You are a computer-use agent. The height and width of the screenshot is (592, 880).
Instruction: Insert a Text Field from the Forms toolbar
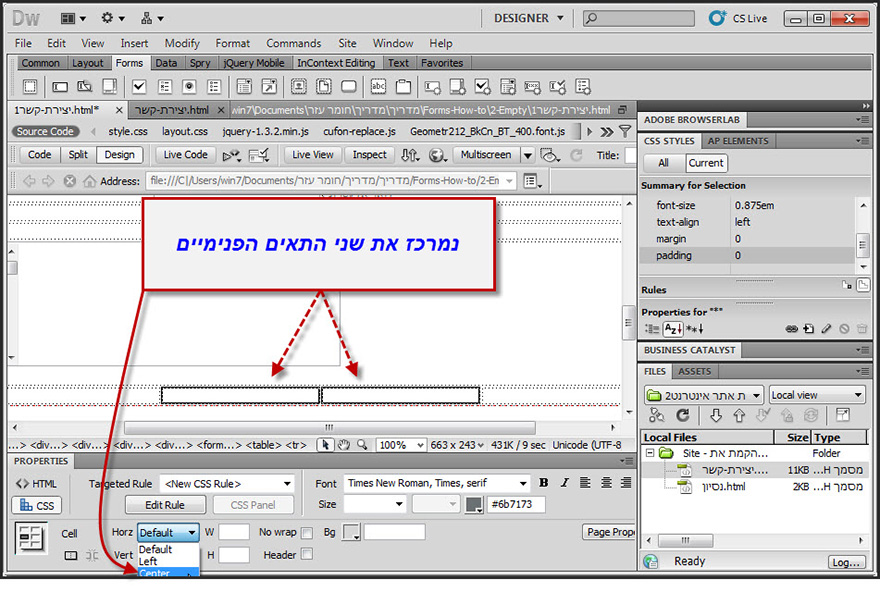59,87
